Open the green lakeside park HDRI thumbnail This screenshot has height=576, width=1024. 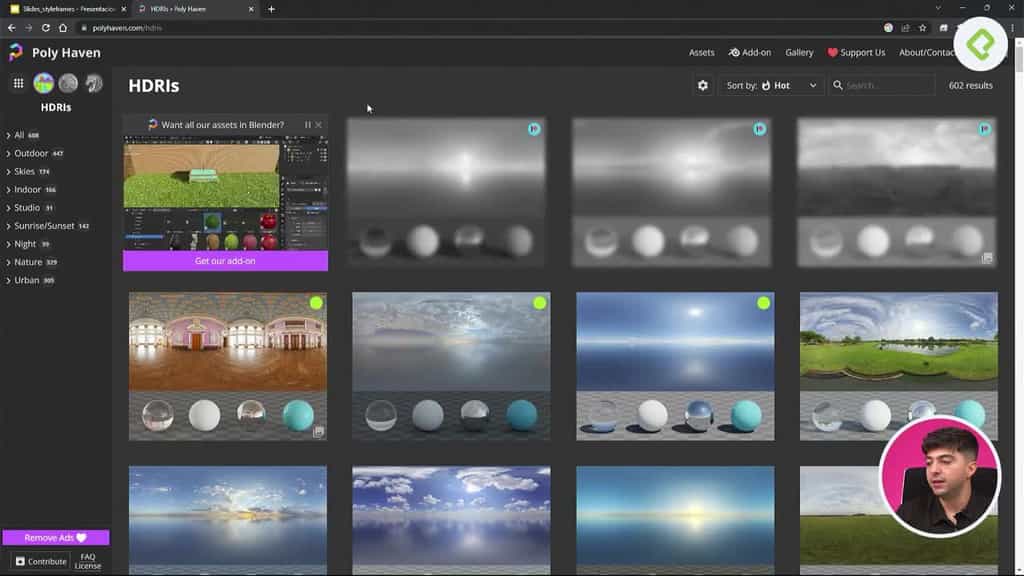[899, 366]
